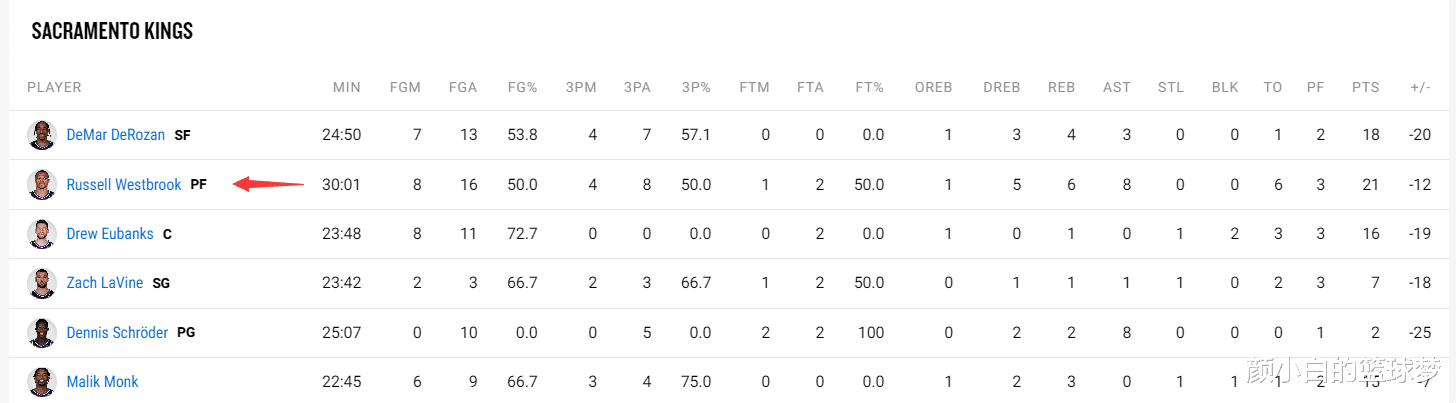Sort table by FG% column header
This screenshot has height=403, width=1456.
521,88
